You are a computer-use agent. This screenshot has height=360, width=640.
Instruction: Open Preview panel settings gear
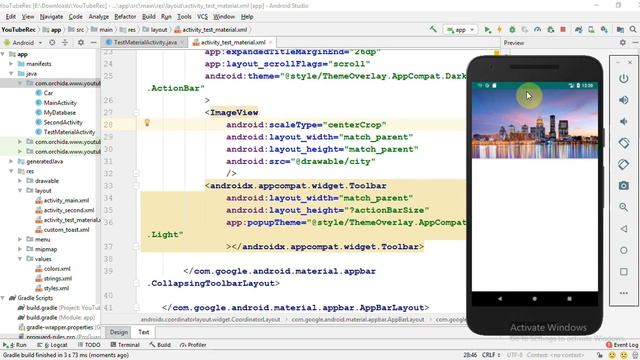pyautogui.click(x=623, y=42)
